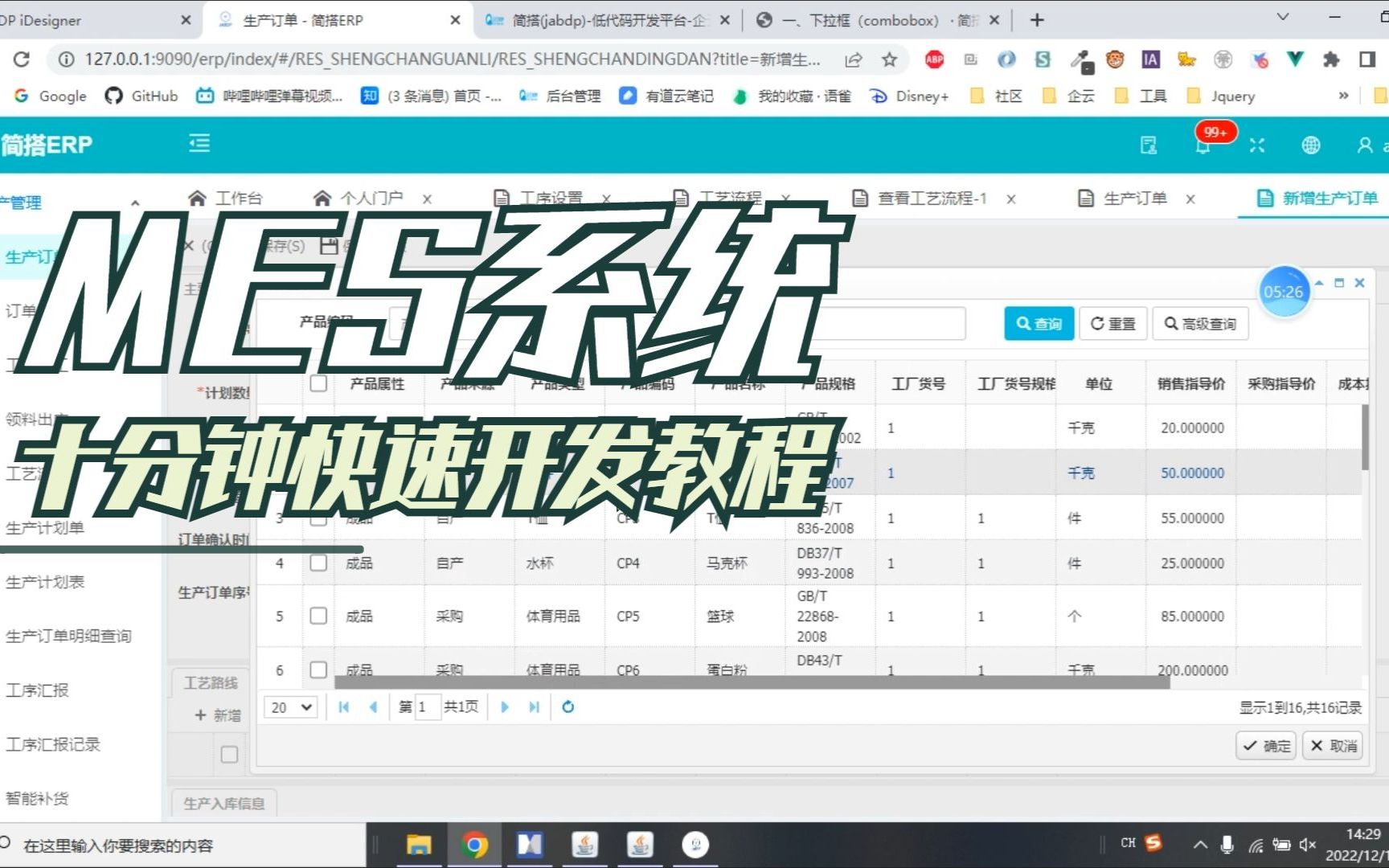Collapse the 生产管理 sidebar section

(136, 203)
